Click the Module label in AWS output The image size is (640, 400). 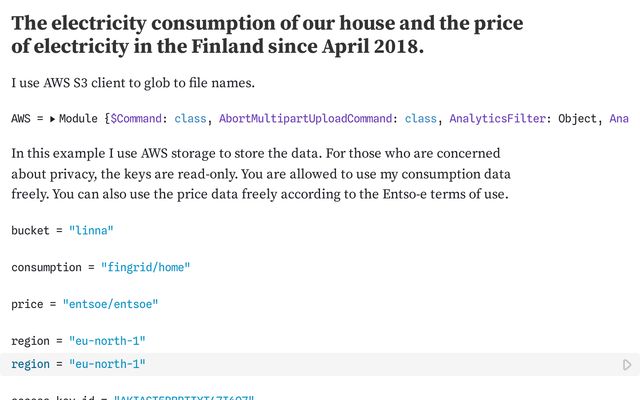click(x=78, y=119)
